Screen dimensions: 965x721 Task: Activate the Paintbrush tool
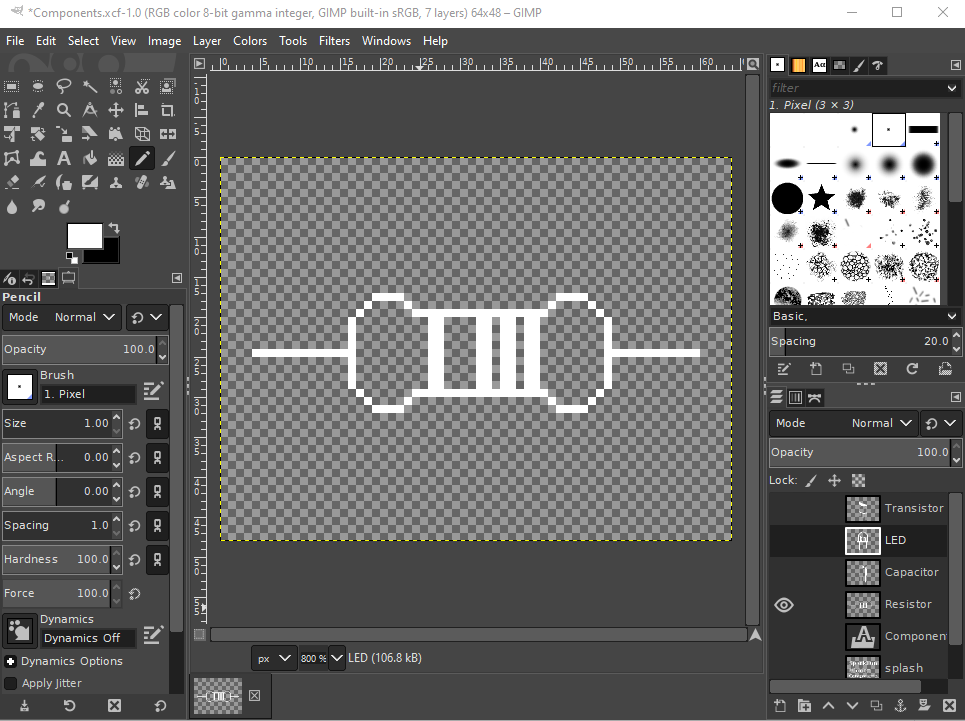[x=167, y=159]
